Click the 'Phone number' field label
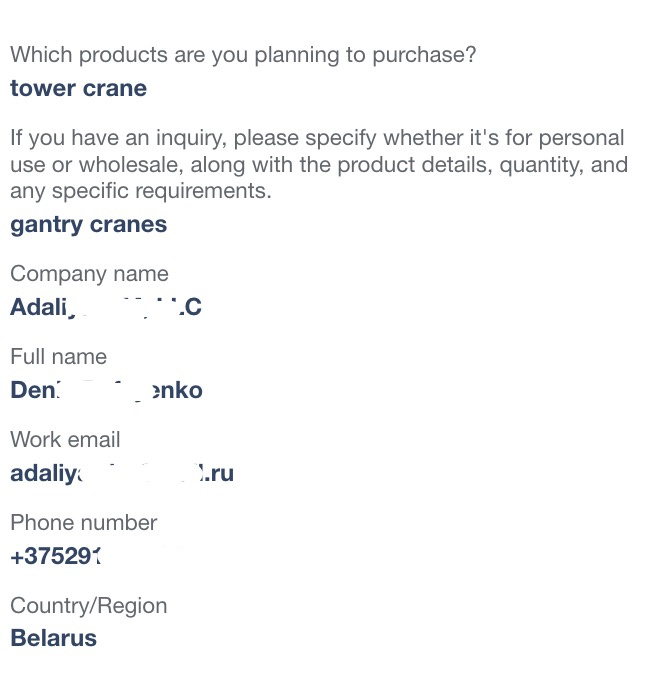 pyautogui.click(x=84, y=523)
